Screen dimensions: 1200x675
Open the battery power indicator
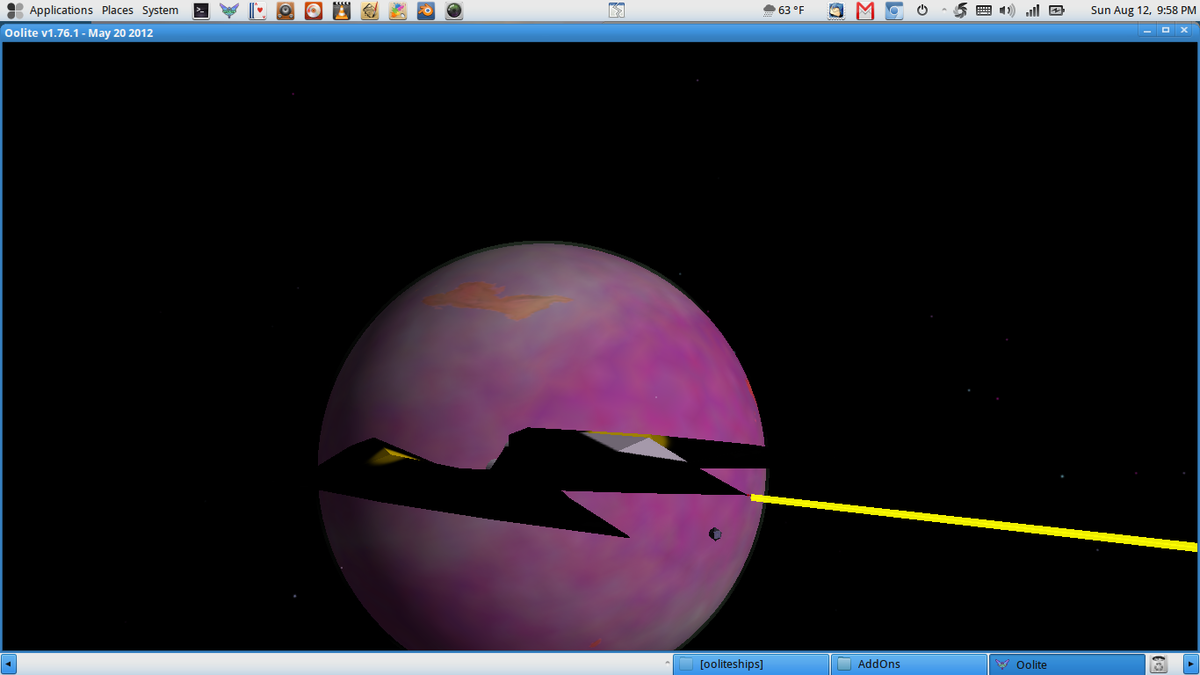click(1056, 11)
